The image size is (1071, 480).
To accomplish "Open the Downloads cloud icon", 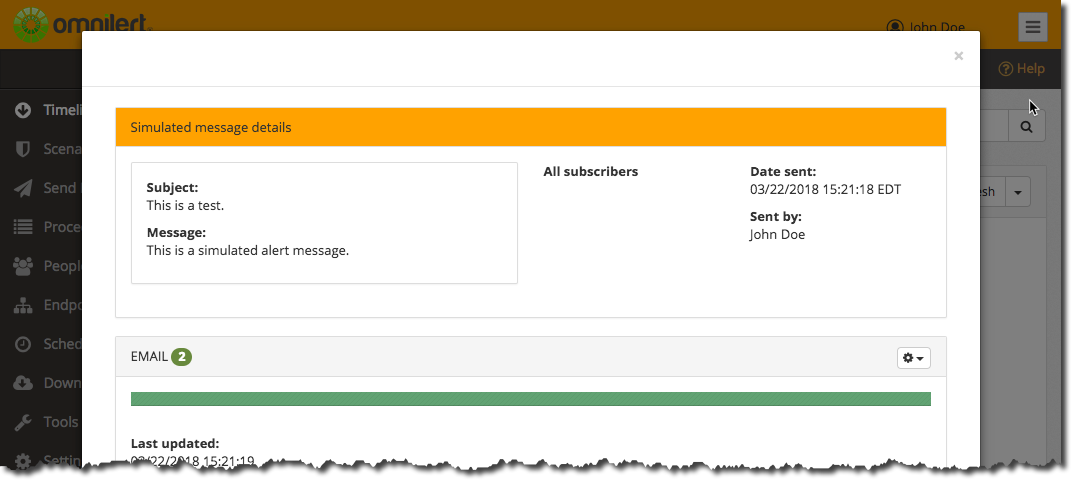I will (x=23, y=383).
